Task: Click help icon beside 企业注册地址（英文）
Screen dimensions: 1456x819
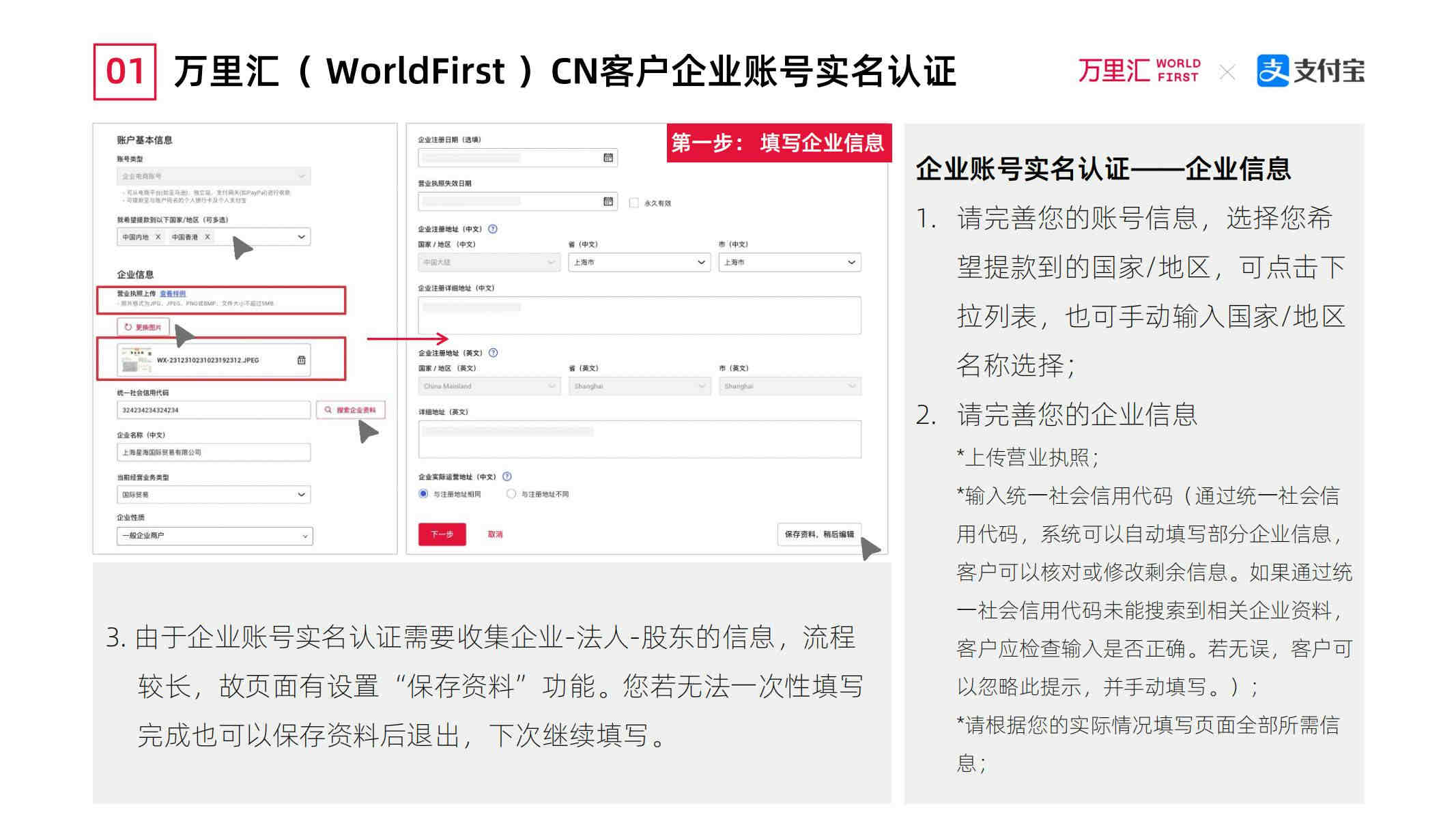Action: [494, 353]
